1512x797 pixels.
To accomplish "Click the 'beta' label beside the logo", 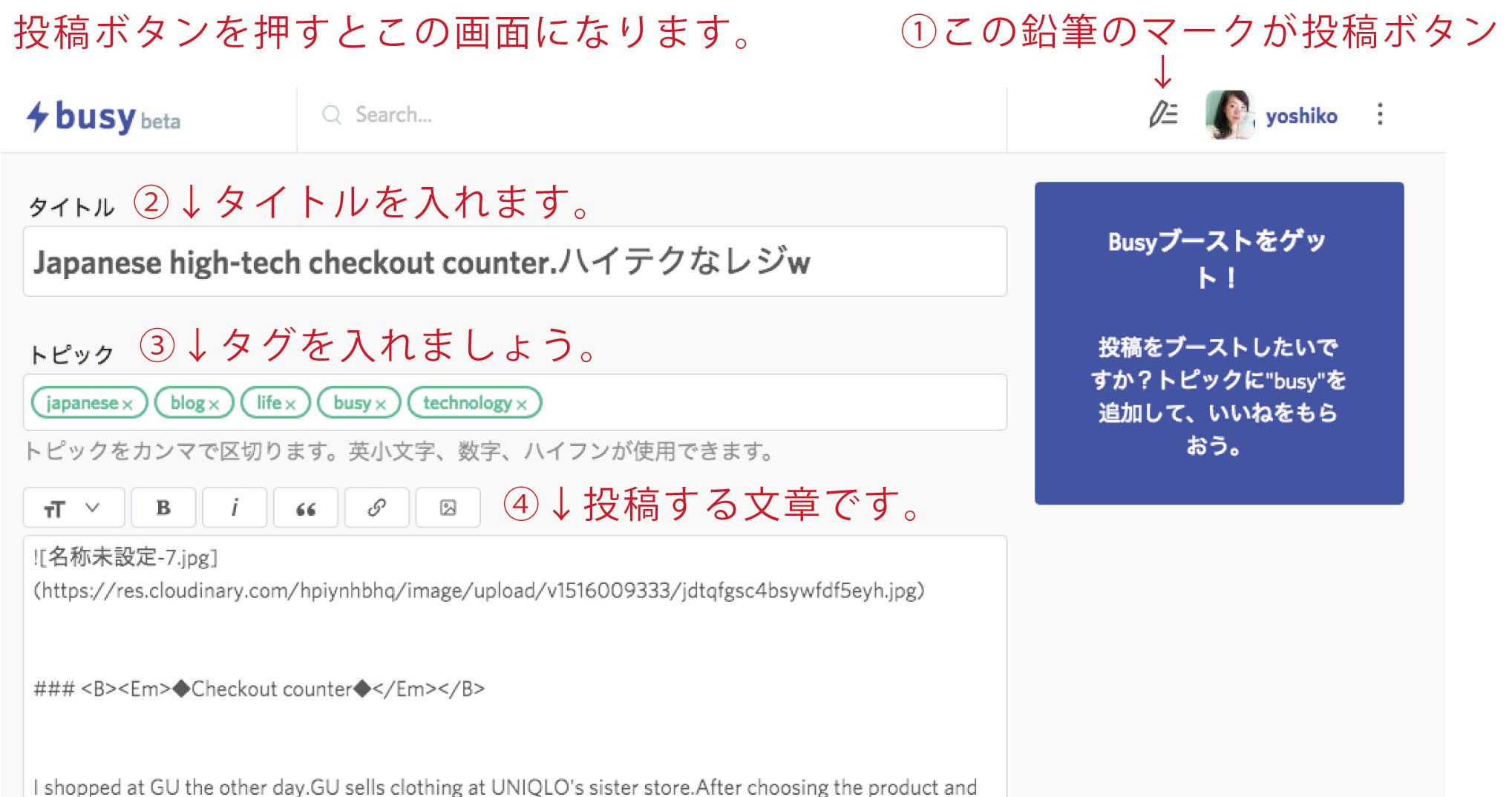I will coord(160,121).
